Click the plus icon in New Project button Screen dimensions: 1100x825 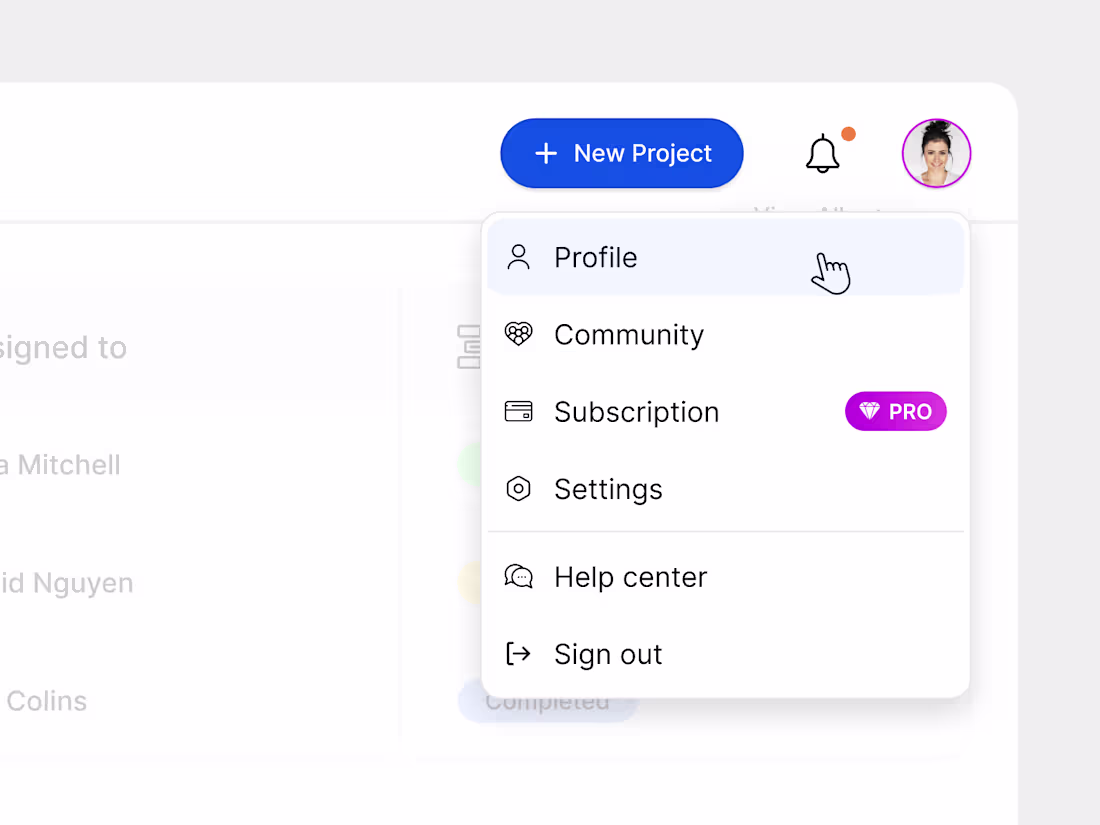pos(546,153)
